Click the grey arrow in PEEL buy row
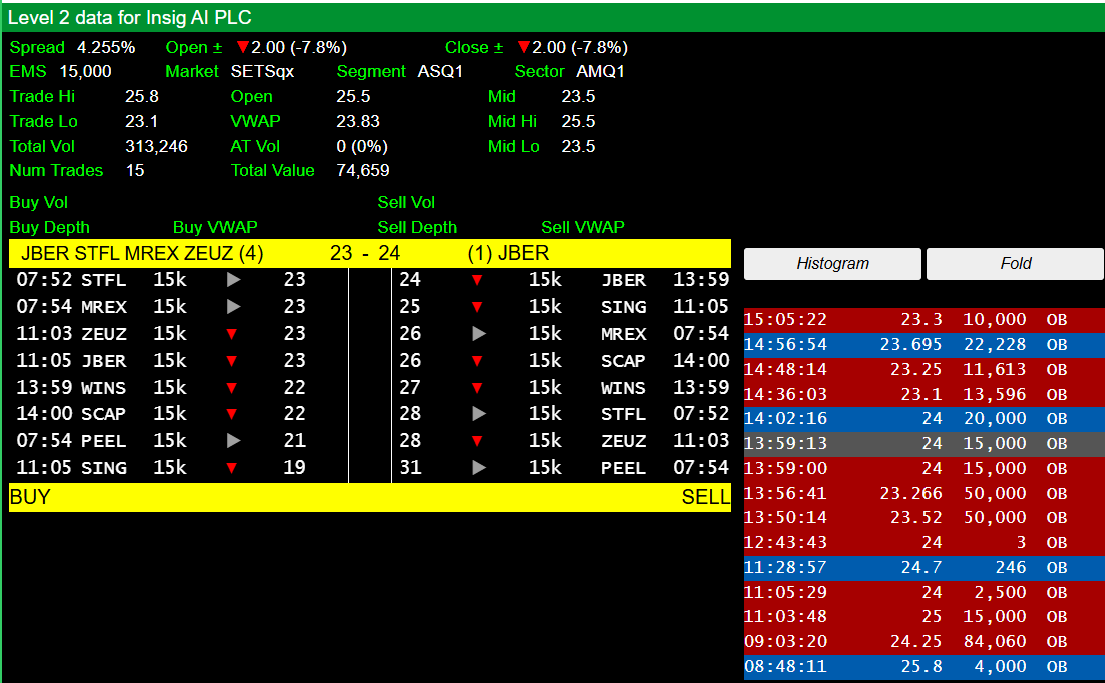This screenshot has width=1105, height=683. (234, 441)
